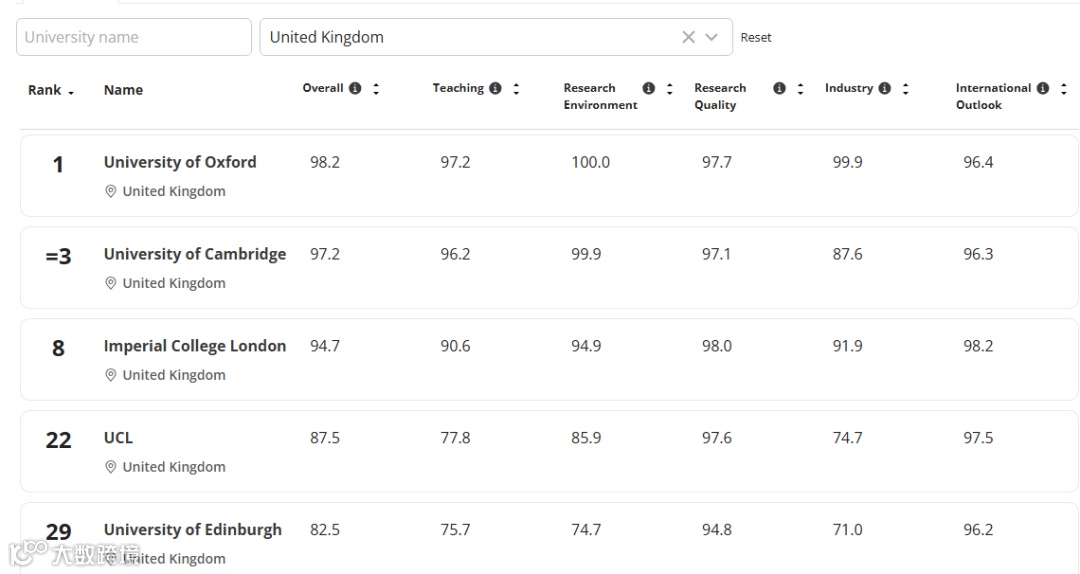Open the University of Cambridge link

click(195, 254)
